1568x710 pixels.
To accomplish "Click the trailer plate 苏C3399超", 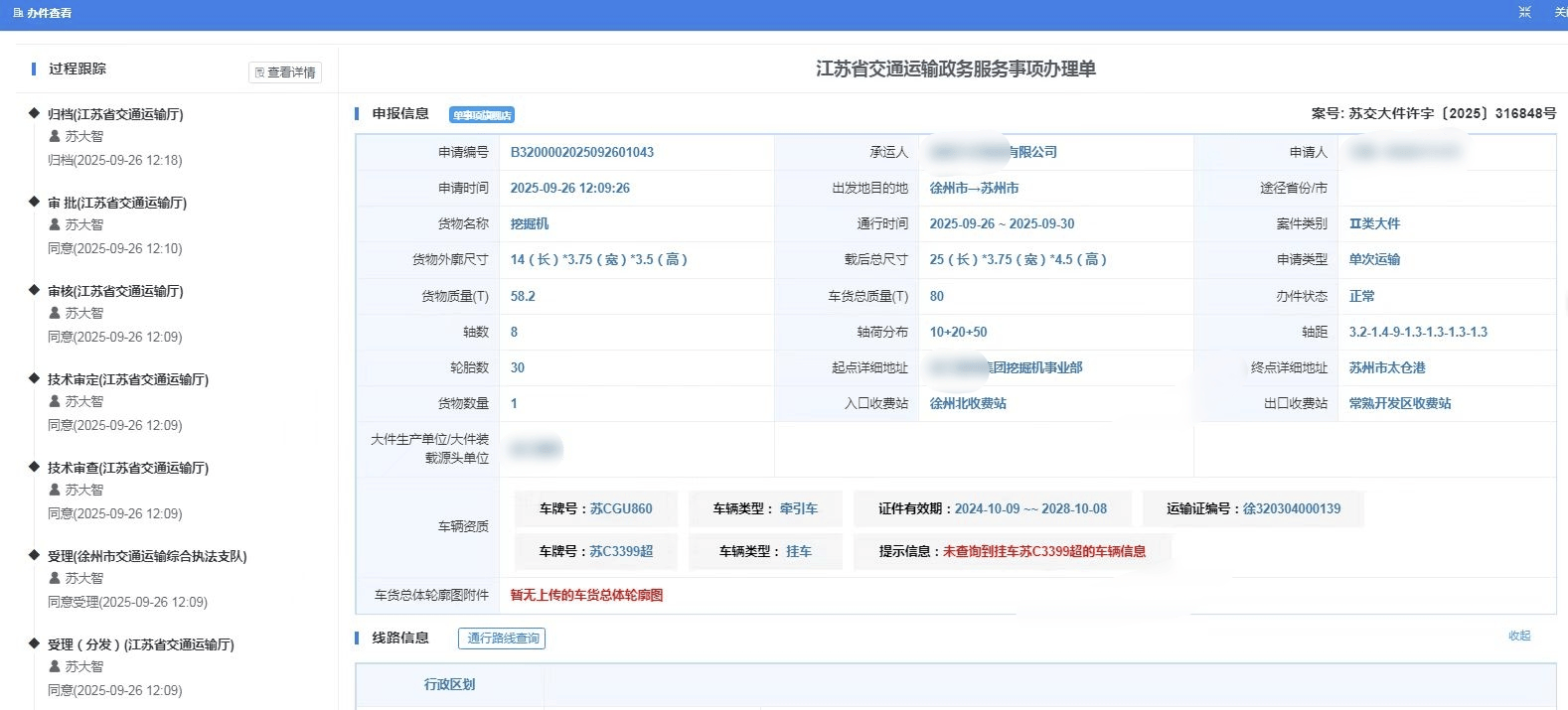I will [621, 551].
